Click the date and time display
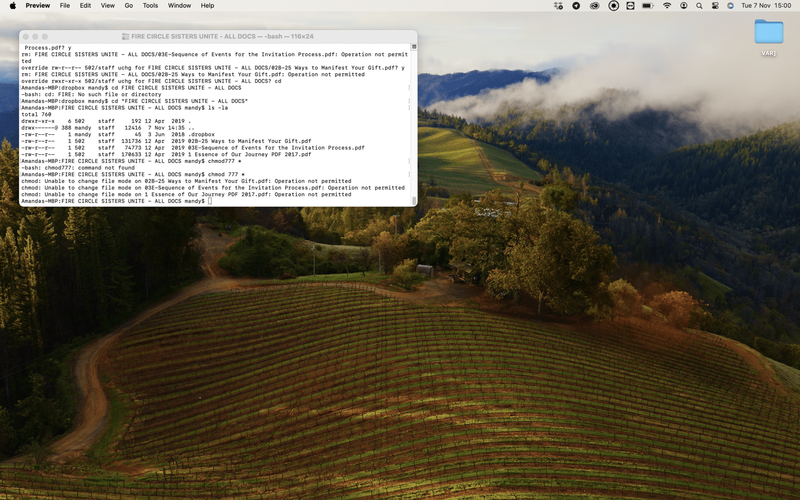 point(765,5)
